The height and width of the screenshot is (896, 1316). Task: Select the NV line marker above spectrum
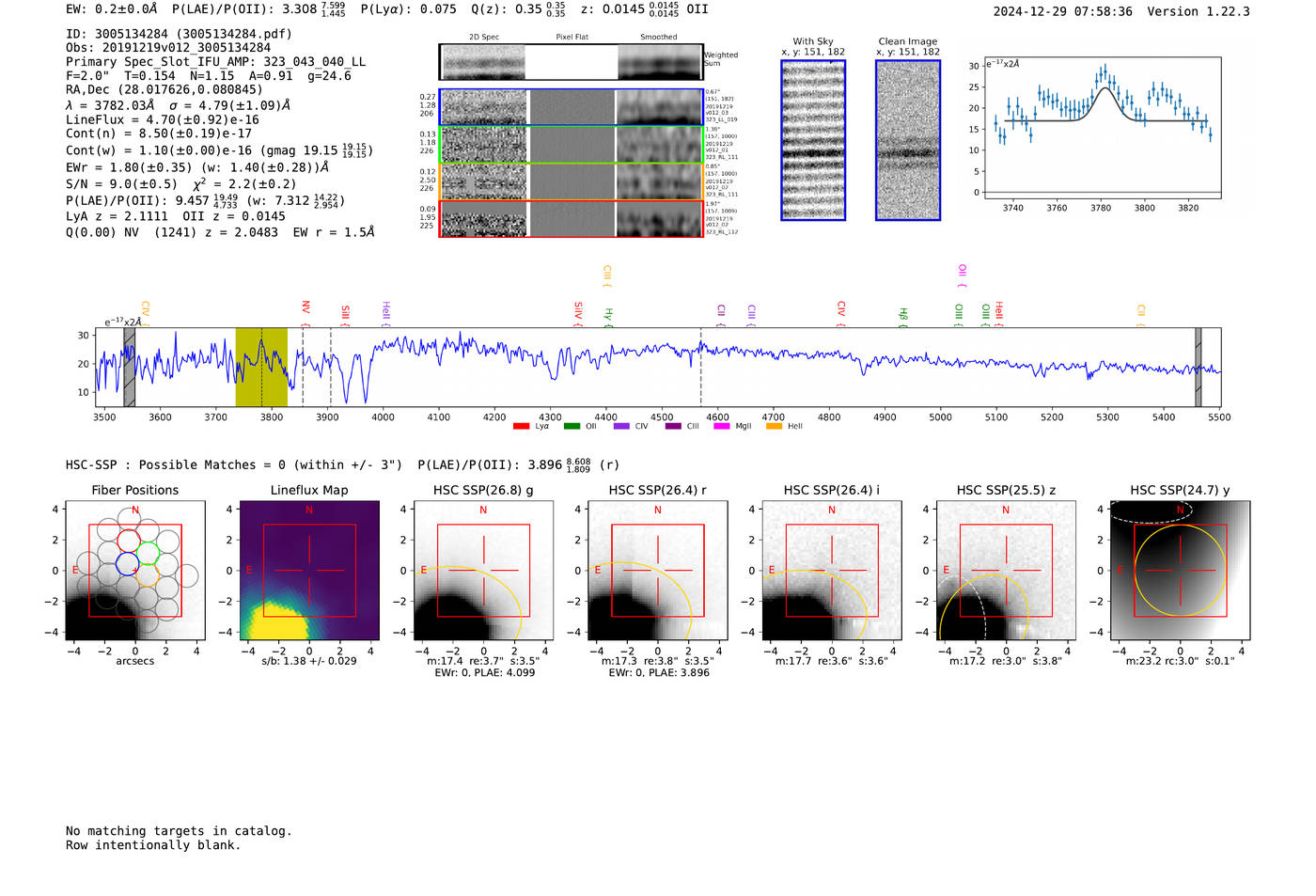[305, 312]
